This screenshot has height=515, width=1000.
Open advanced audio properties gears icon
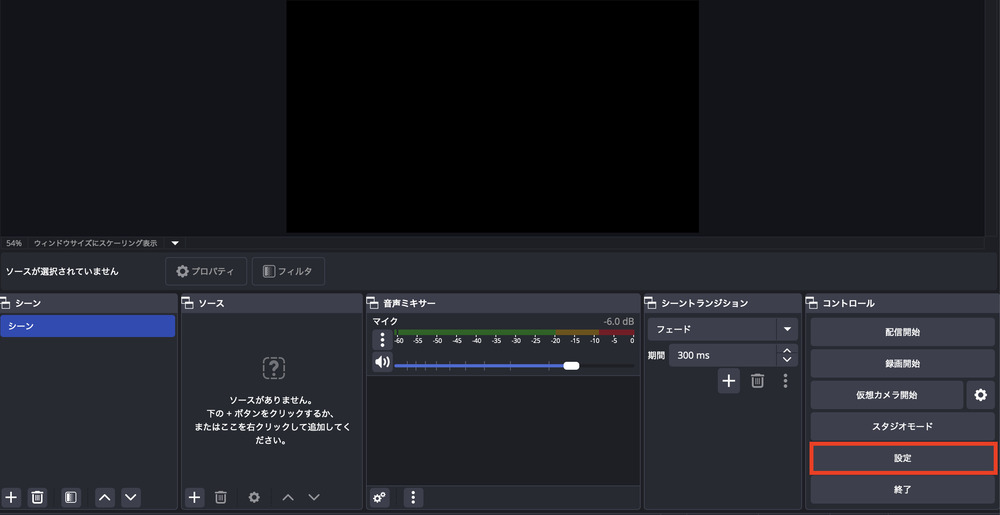pyautogui.click(x=379, y=497)
